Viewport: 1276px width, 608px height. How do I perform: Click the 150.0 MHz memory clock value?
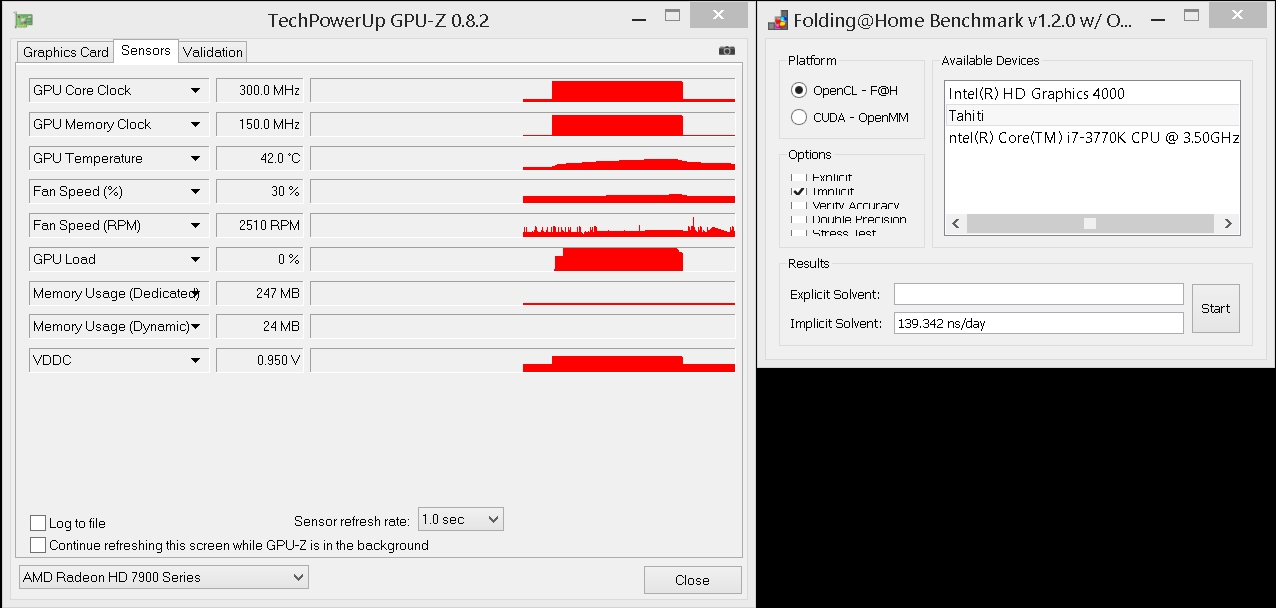click(x=259, y=124)
